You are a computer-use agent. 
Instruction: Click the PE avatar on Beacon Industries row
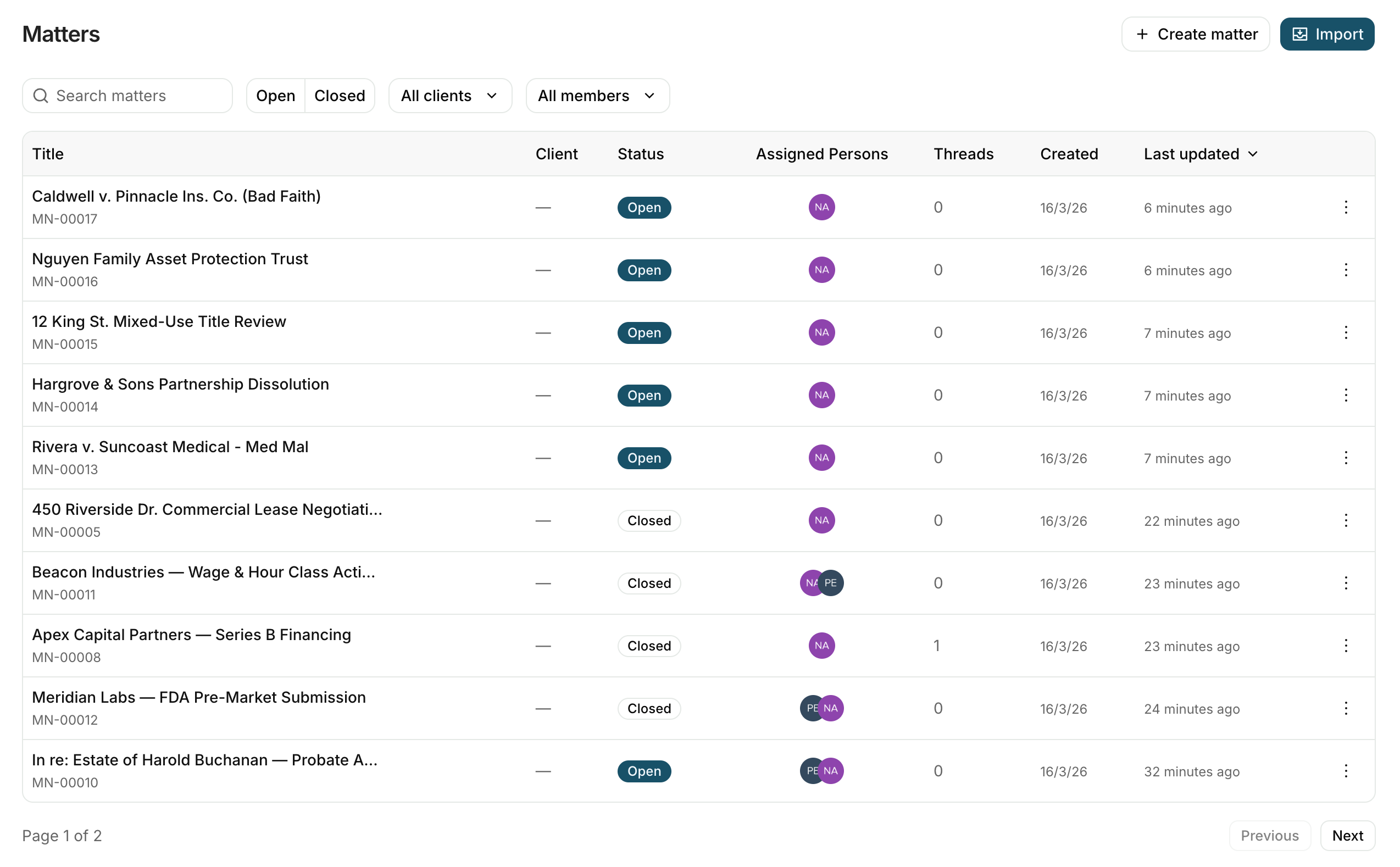[831, 582]
